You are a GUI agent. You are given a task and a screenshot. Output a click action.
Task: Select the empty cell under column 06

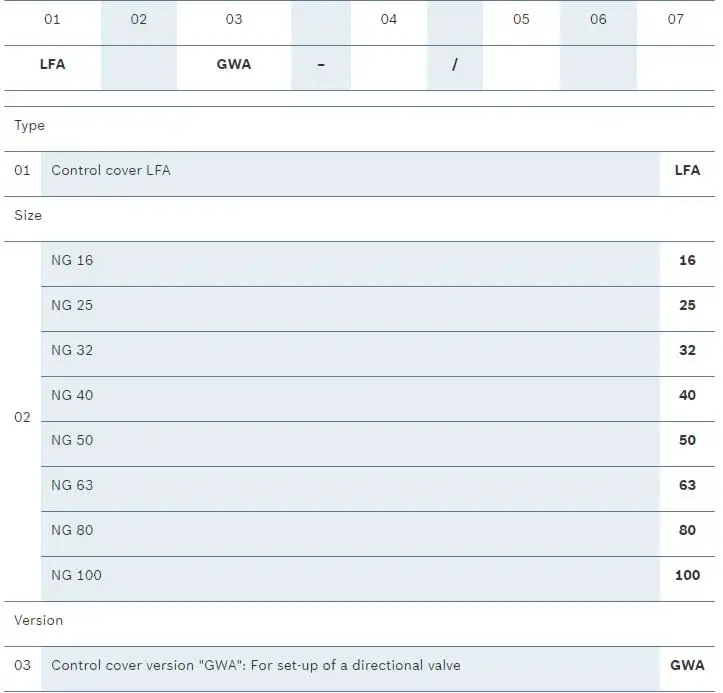[599, 67]
